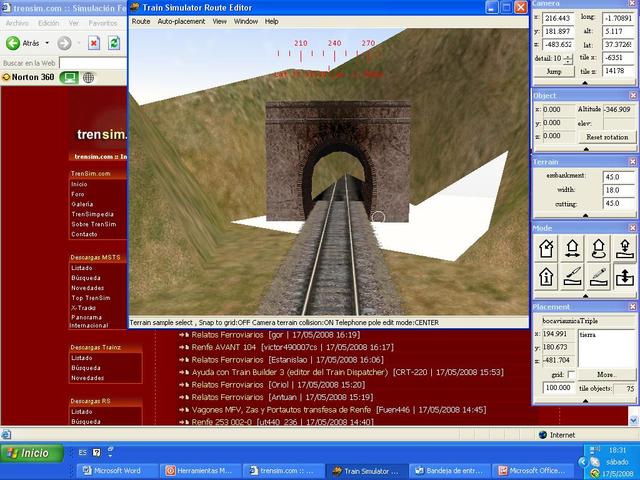Select the place object mode icon
Image resolution: width=640 pixels, height=480 pixels.
547,248
